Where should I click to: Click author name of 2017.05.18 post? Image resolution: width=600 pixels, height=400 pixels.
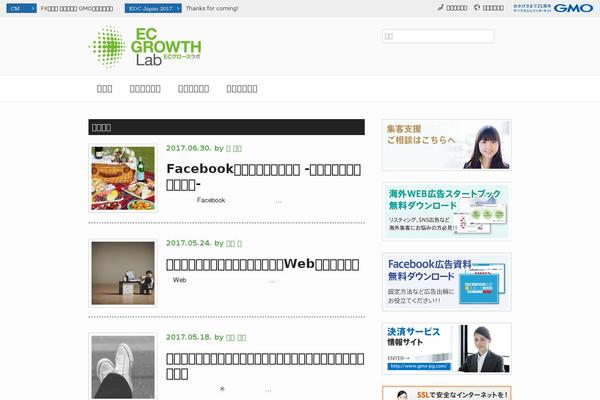click(236, 337)
